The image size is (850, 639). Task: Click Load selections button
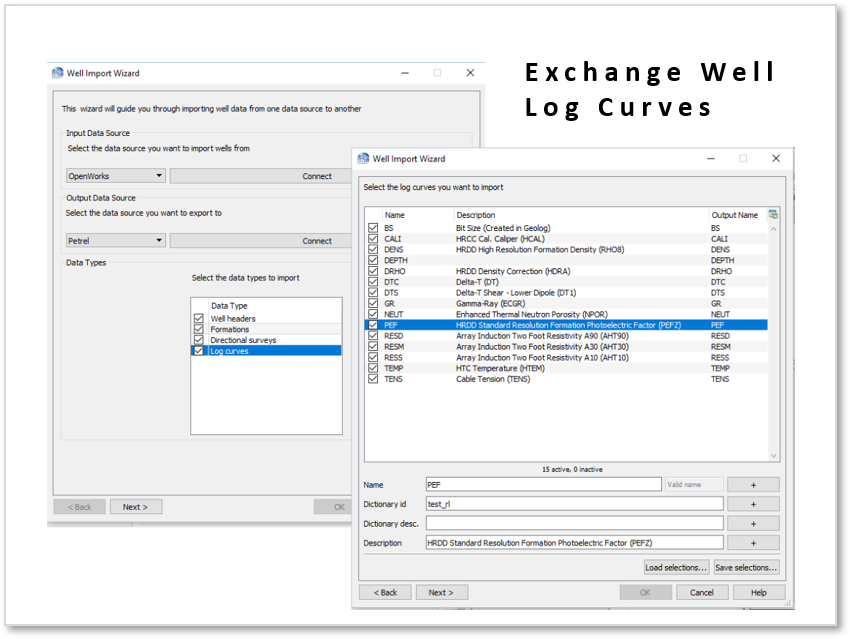point(676,567)
